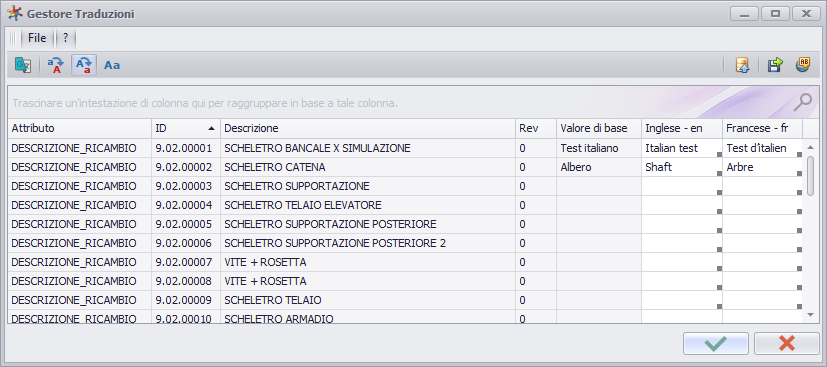Click the Gestore Traduzioni app icon
The width and height of the screenshot is (827, 367).
click(x=15, y=13)
